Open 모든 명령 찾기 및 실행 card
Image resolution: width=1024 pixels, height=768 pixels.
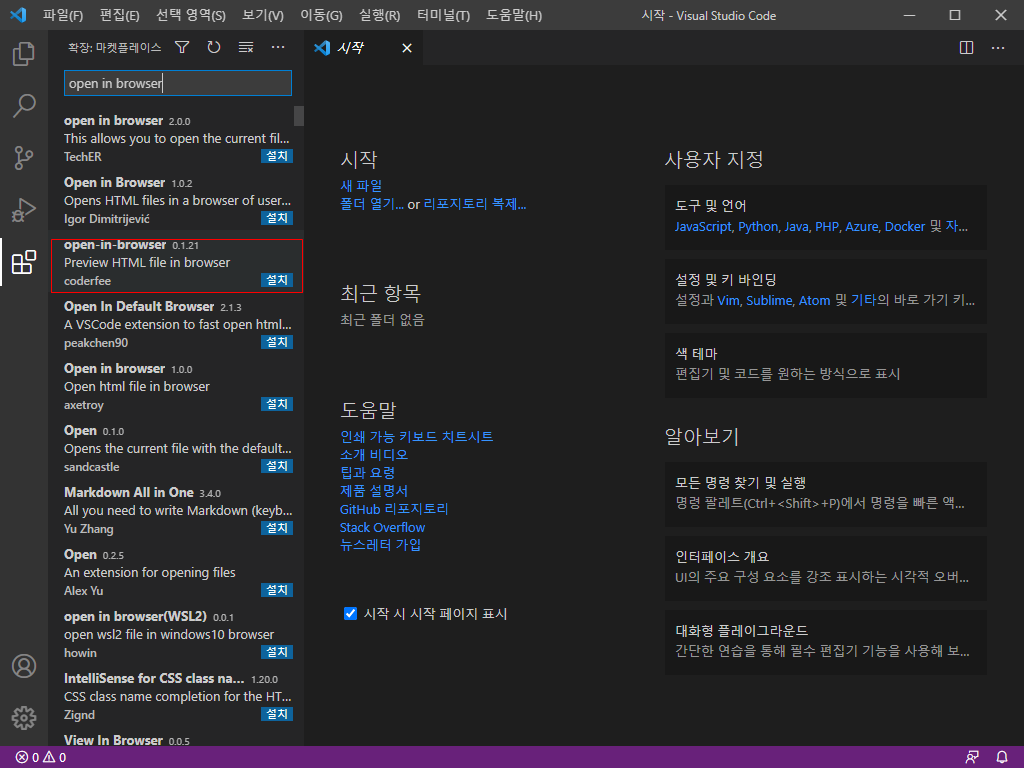(x=825, y=494)
